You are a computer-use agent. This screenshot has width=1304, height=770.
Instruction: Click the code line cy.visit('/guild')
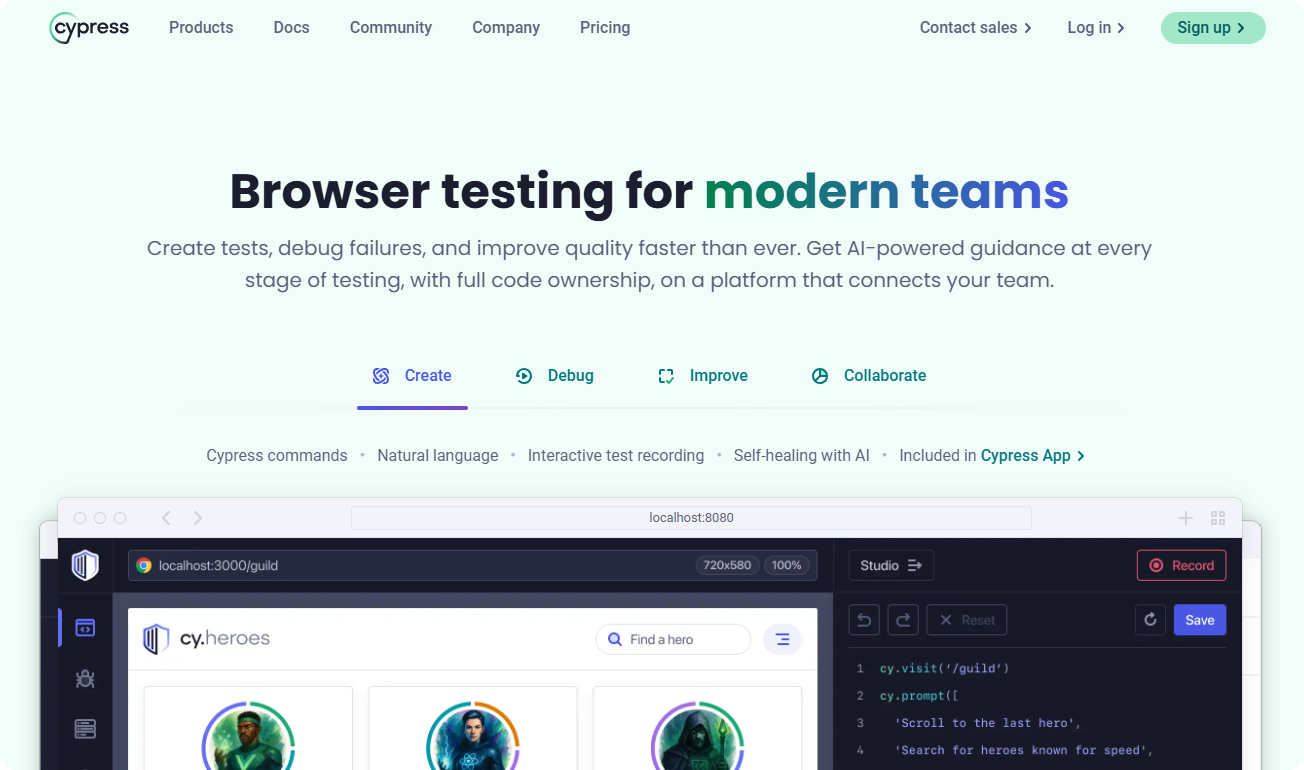(x=945, y=668)
